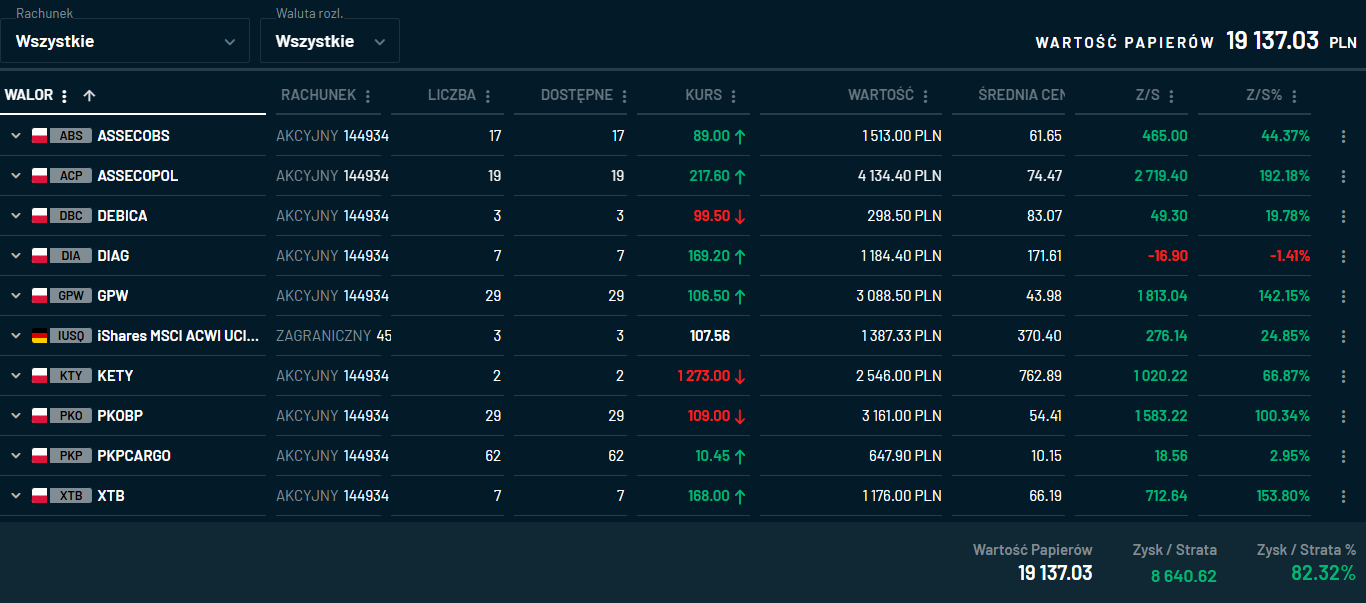Sort by the Z/S% column header

point(1264,96)
